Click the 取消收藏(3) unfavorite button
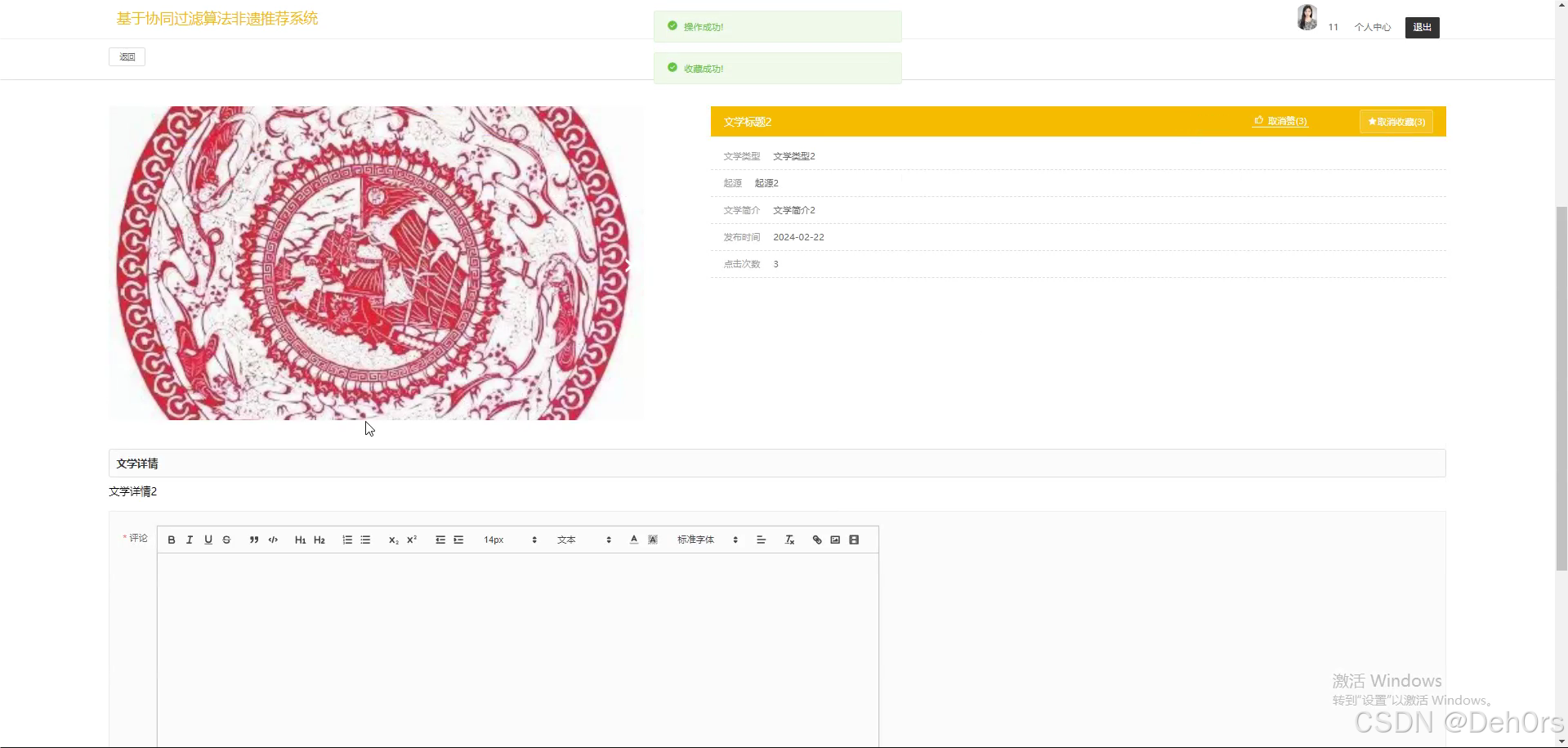1568x748 pixels. 1396,122
